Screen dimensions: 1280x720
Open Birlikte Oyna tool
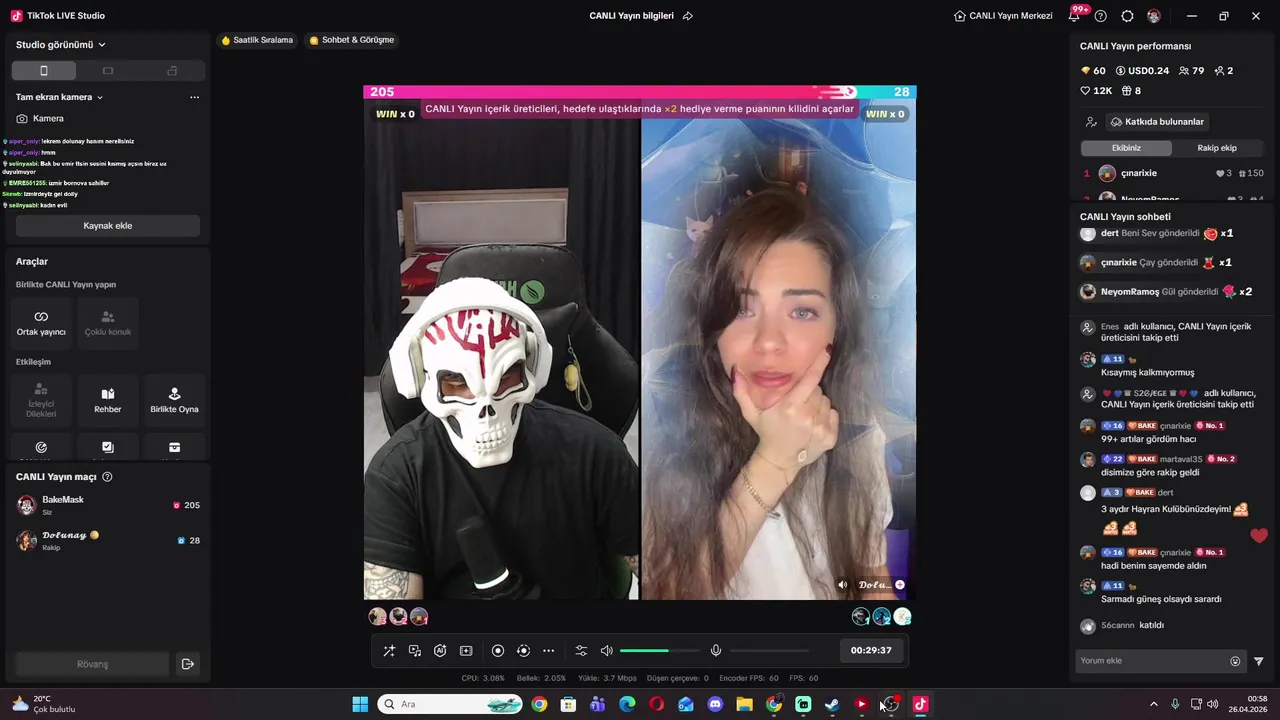174,400
